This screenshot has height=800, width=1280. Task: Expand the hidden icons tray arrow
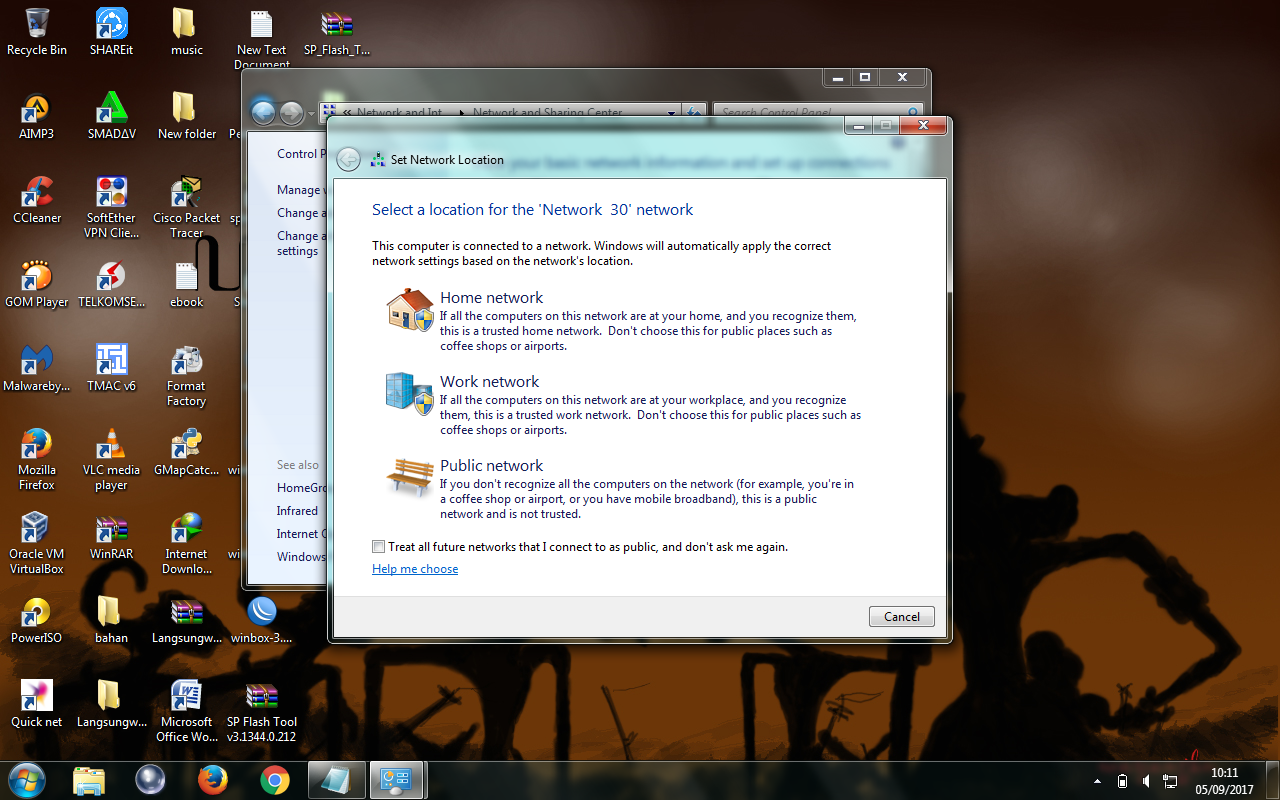click(x=1097, y=781)
